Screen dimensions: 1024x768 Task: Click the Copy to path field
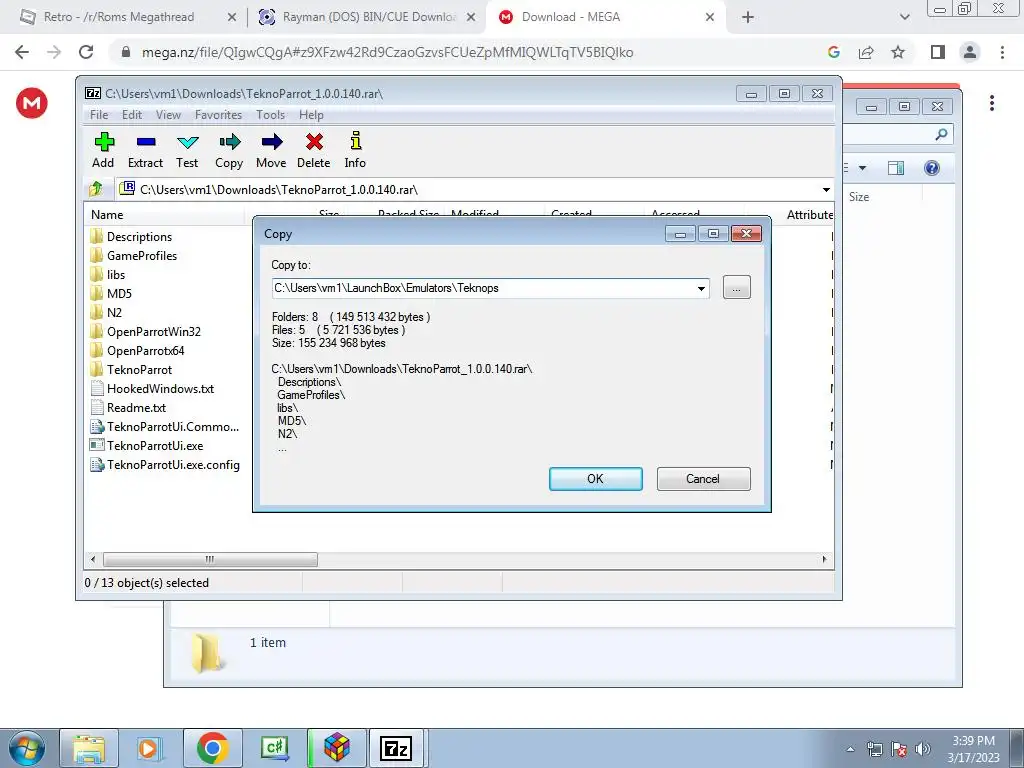tap(483, 289)
